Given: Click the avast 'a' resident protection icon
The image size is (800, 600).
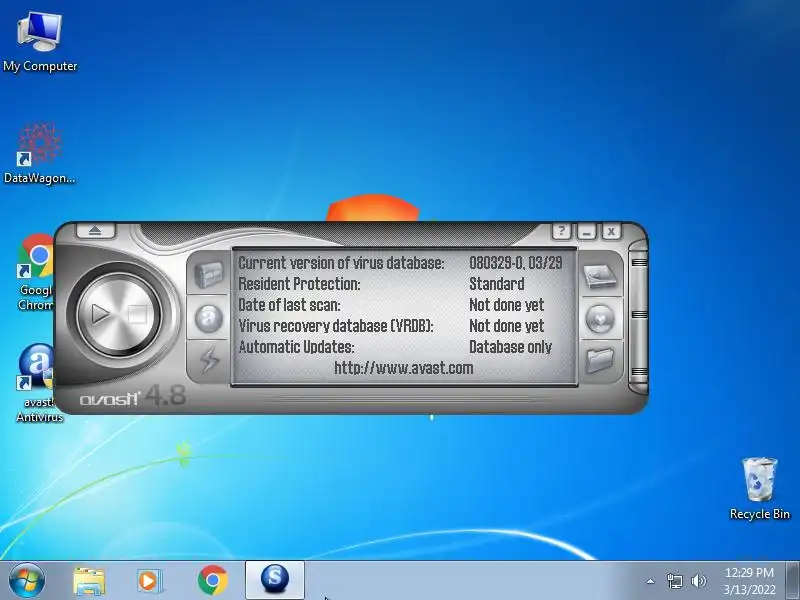Looking at the screenshot, I should (209, 318).
